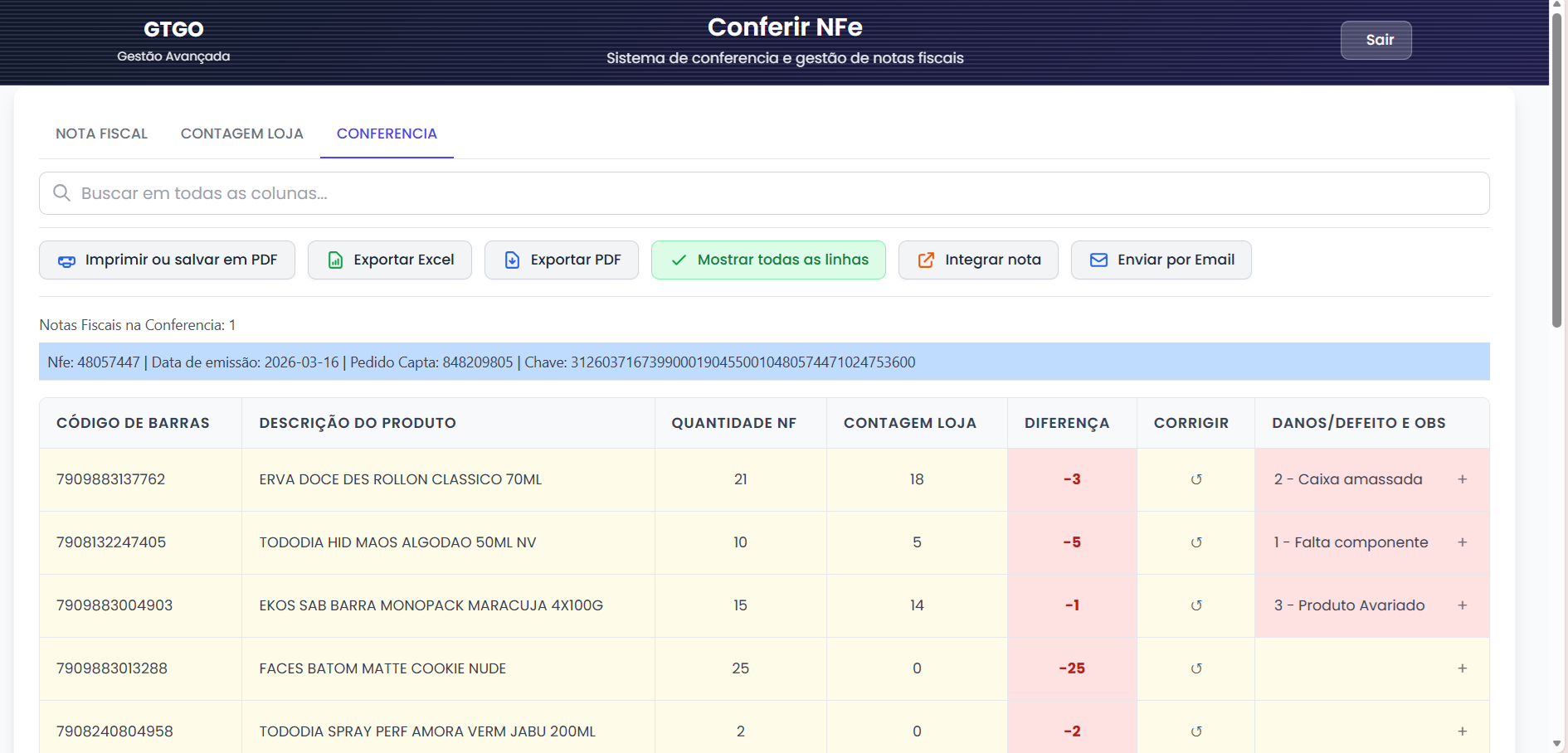Viewport: 1568px width, 753px height.
Task: Reset correction for TODODIA HID MAOS row
Action: coord(1196,542)
